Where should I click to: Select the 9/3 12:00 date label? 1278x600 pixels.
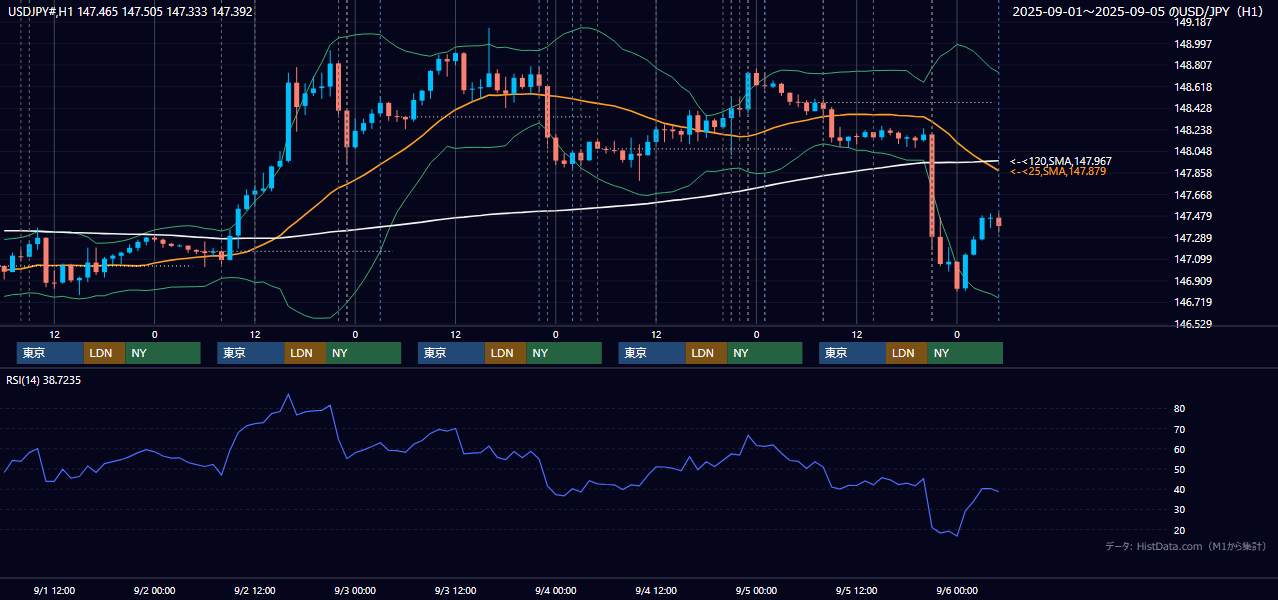tap(455, 590)
